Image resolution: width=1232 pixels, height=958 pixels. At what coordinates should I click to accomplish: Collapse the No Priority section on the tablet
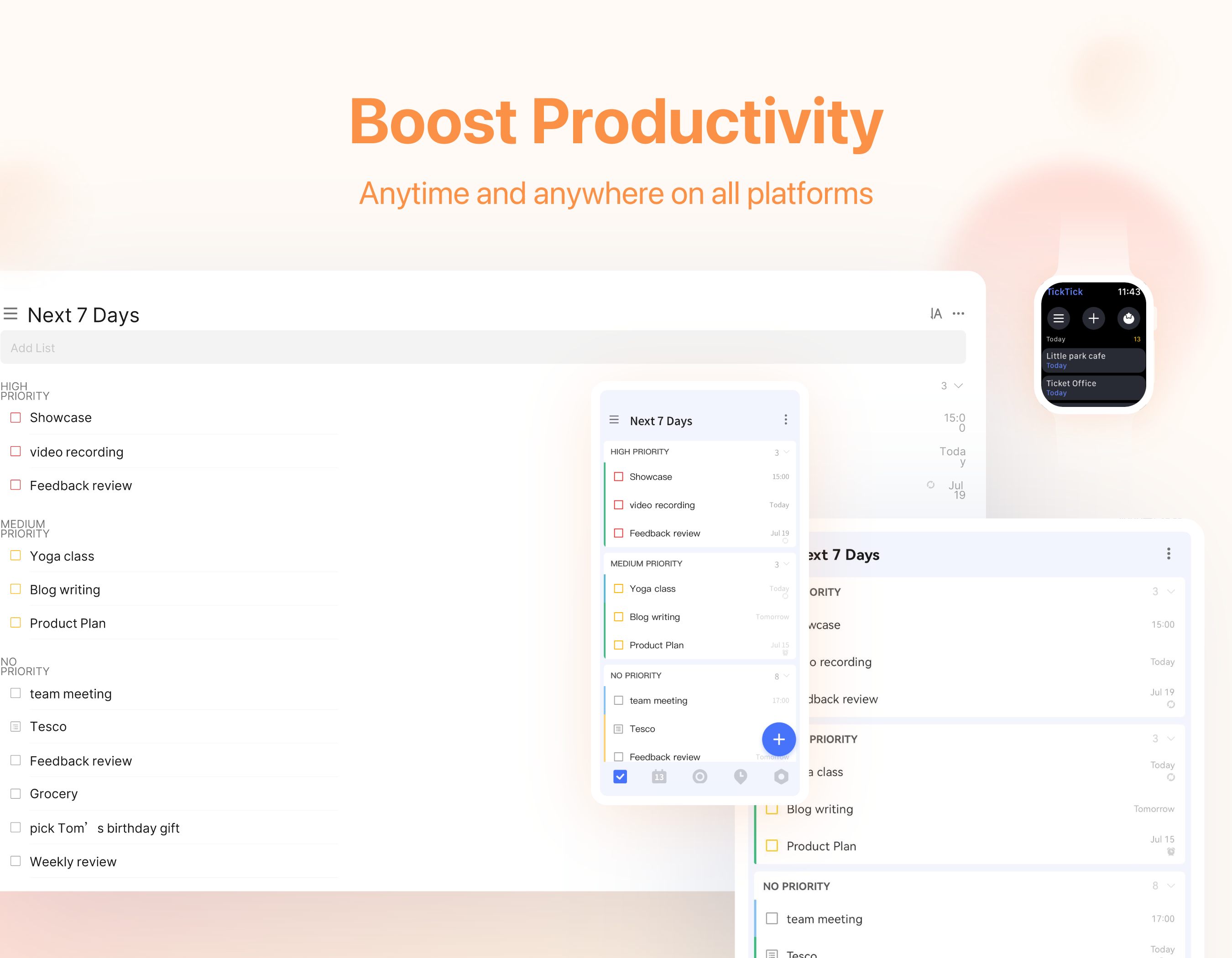click(x=1171, y=886)
